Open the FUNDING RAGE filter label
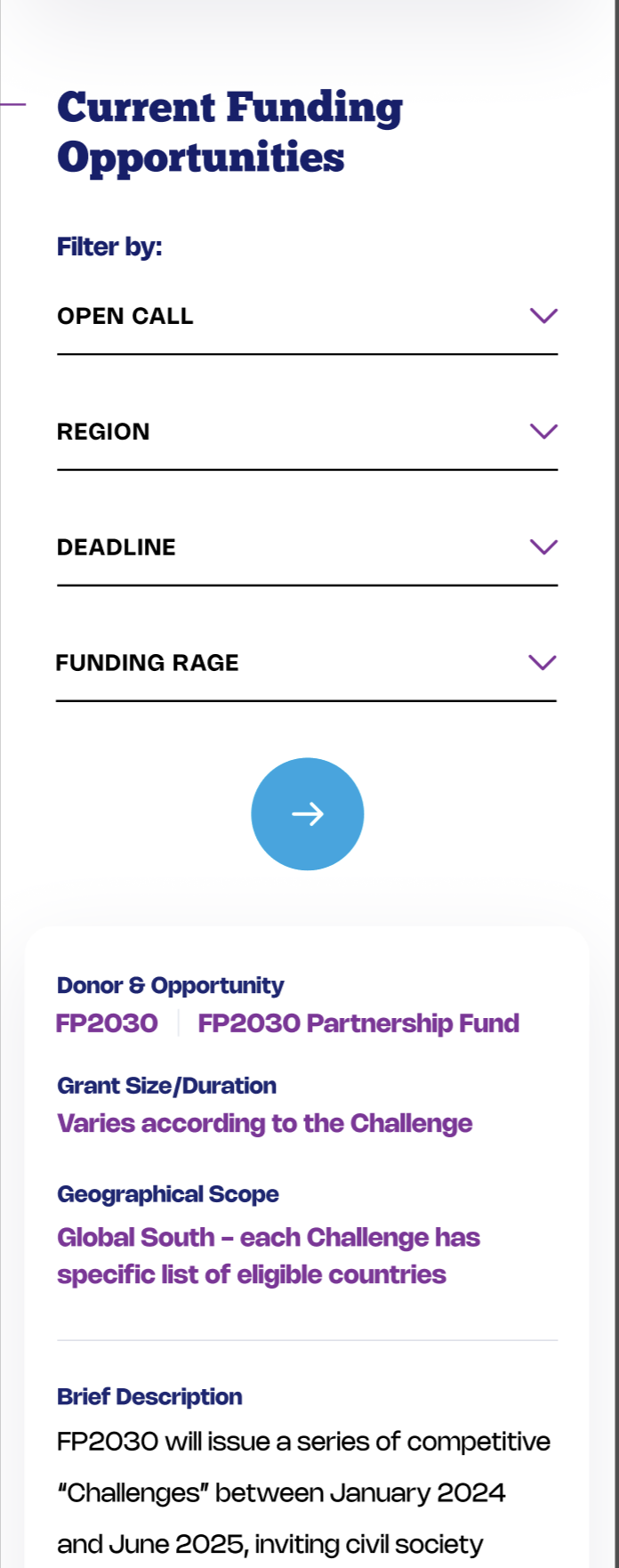 tap(148, 663)
